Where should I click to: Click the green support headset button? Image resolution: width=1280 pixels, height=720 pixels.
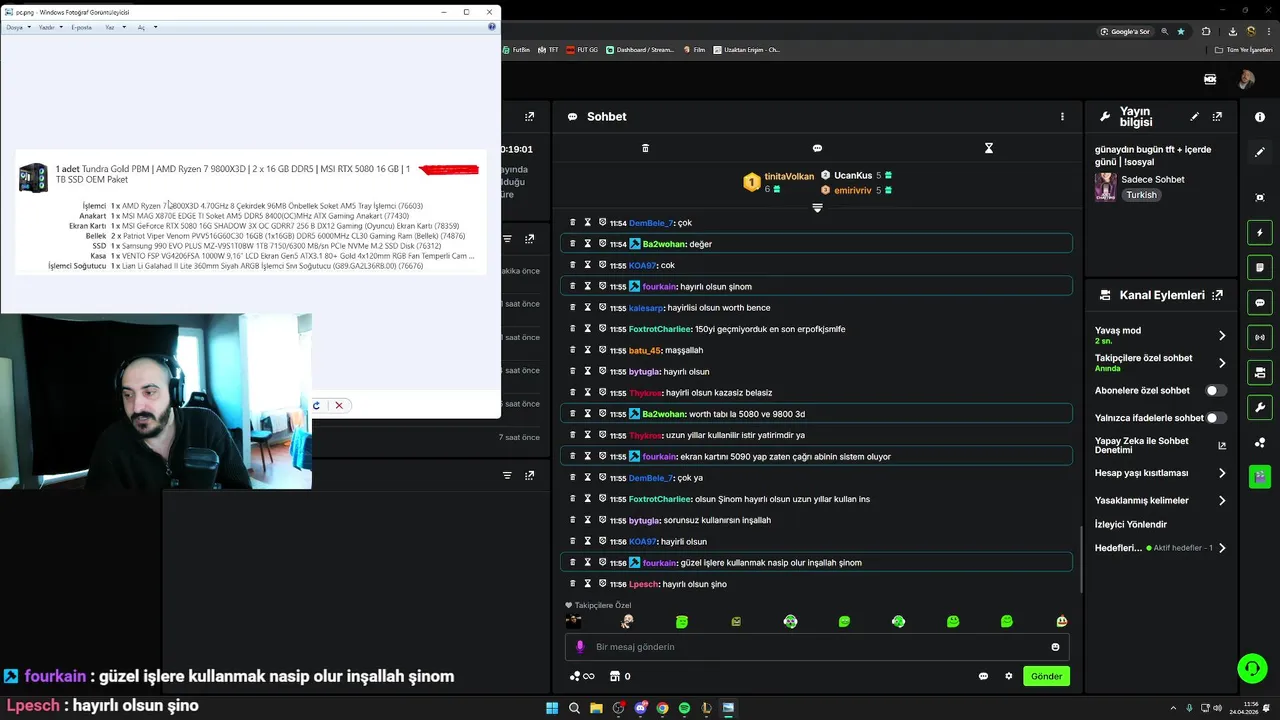pos(1252,667)
